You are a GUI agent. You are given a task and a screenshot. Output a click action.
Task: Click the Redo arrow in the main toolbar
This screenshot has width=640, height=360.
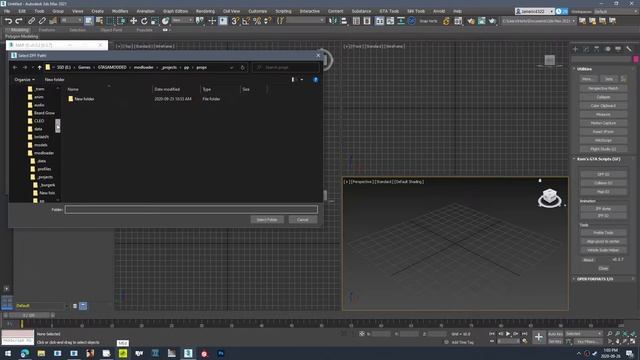pos(19,21)
